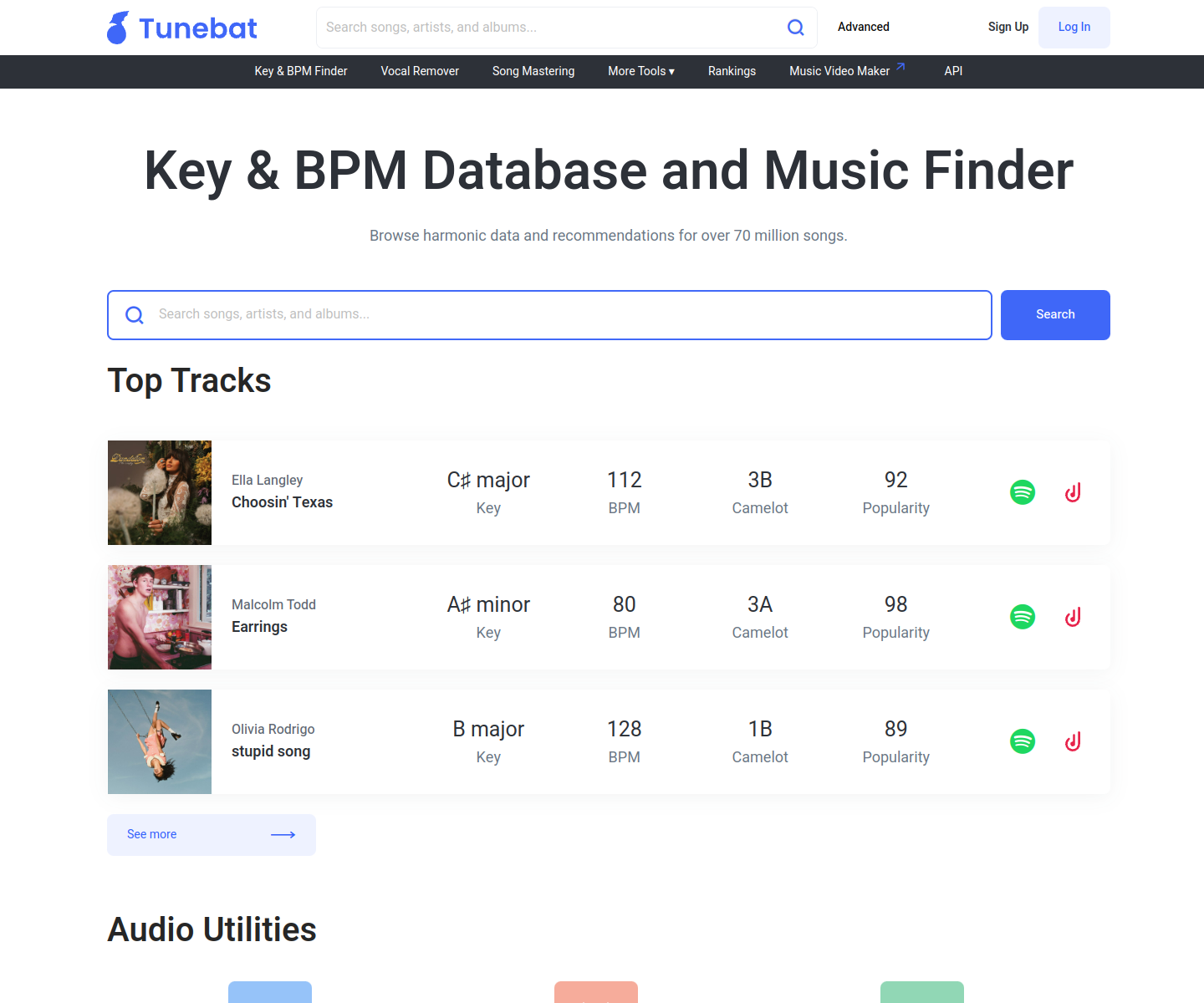The image size is (1204, 1003).
Task: Open Choosin' Texas on Spotify
Action: tap(1023, 492)
